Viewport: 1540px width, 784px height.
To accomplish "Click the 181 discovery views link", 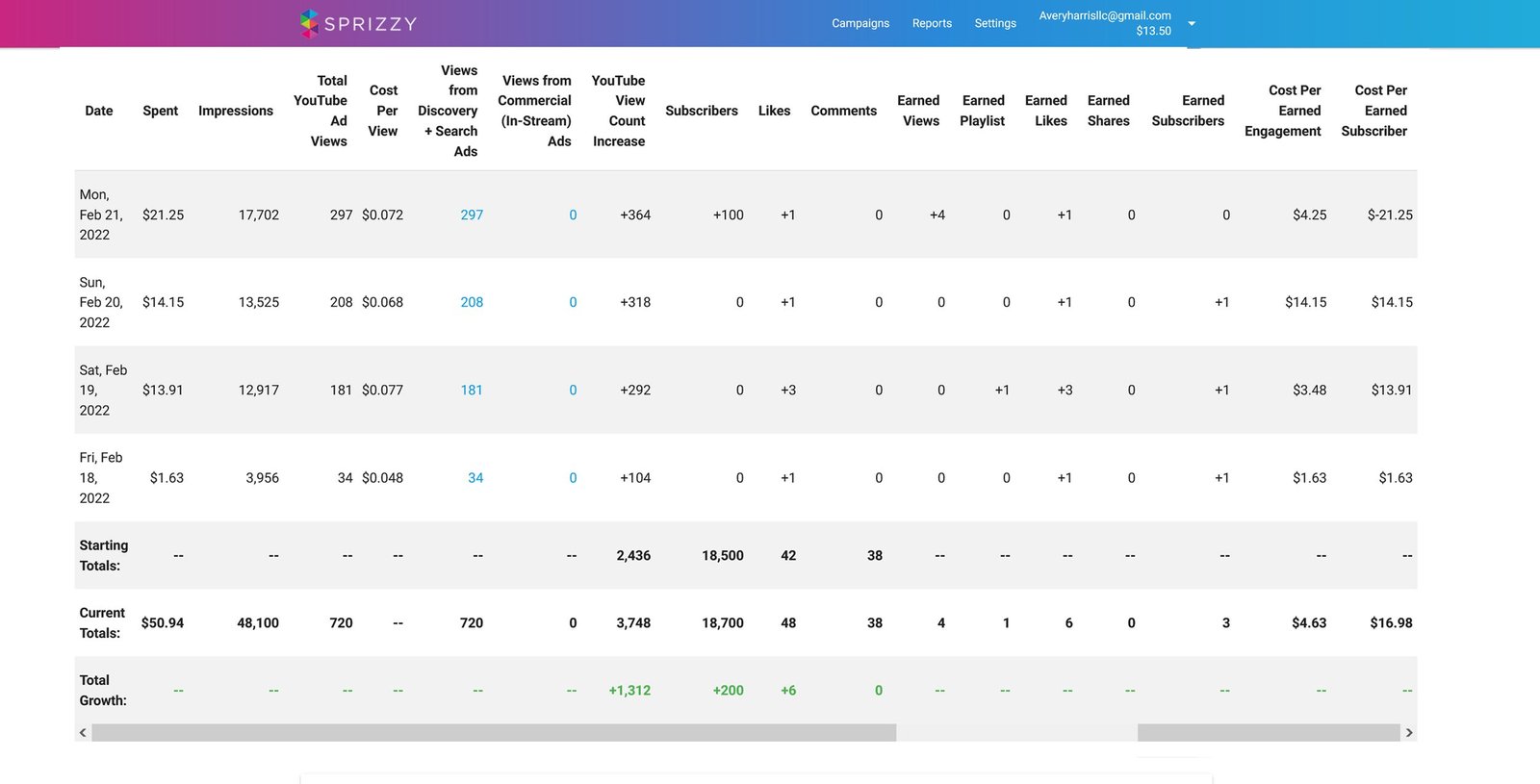I will point(472,390).
